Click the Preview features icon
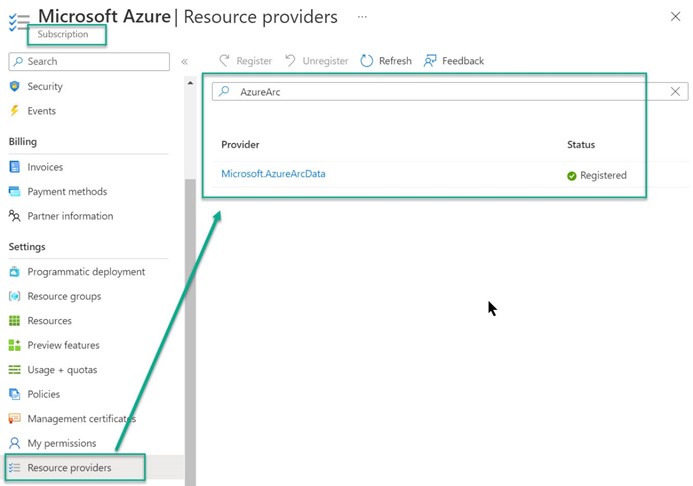The image size is (693, 486). (15, 346)
